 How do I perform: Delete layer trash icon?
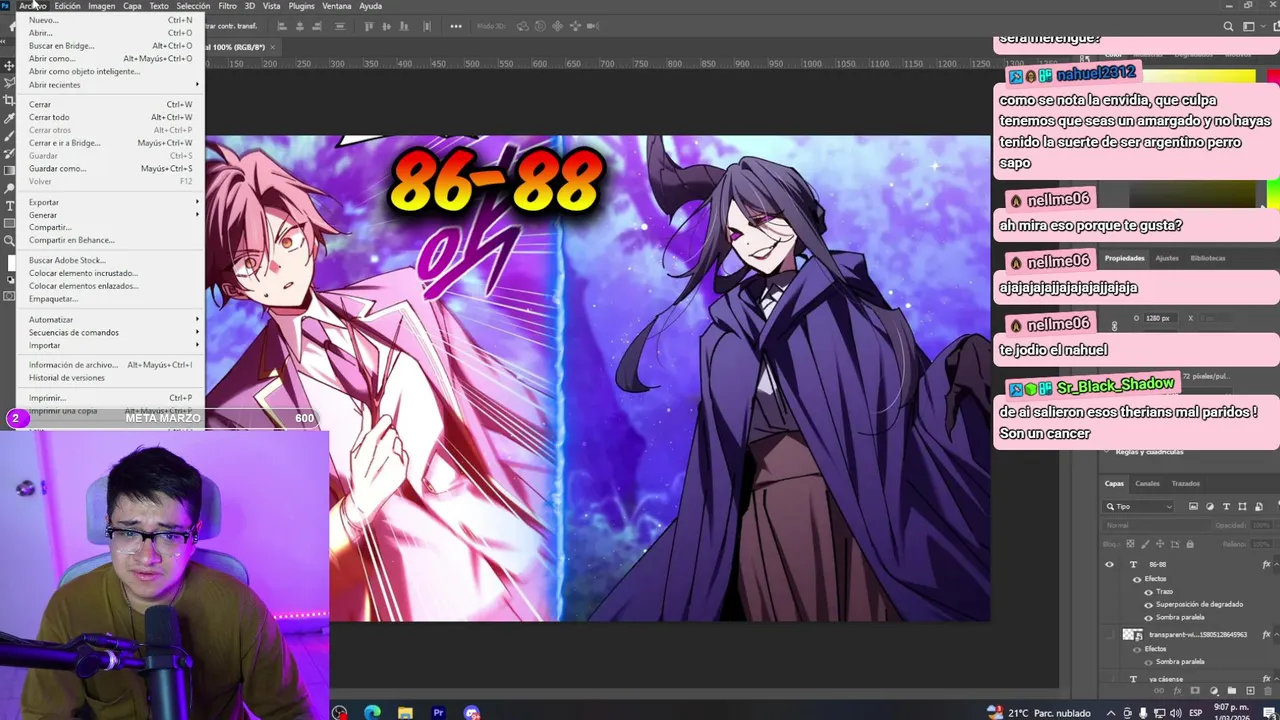[x=1267, y=690]
